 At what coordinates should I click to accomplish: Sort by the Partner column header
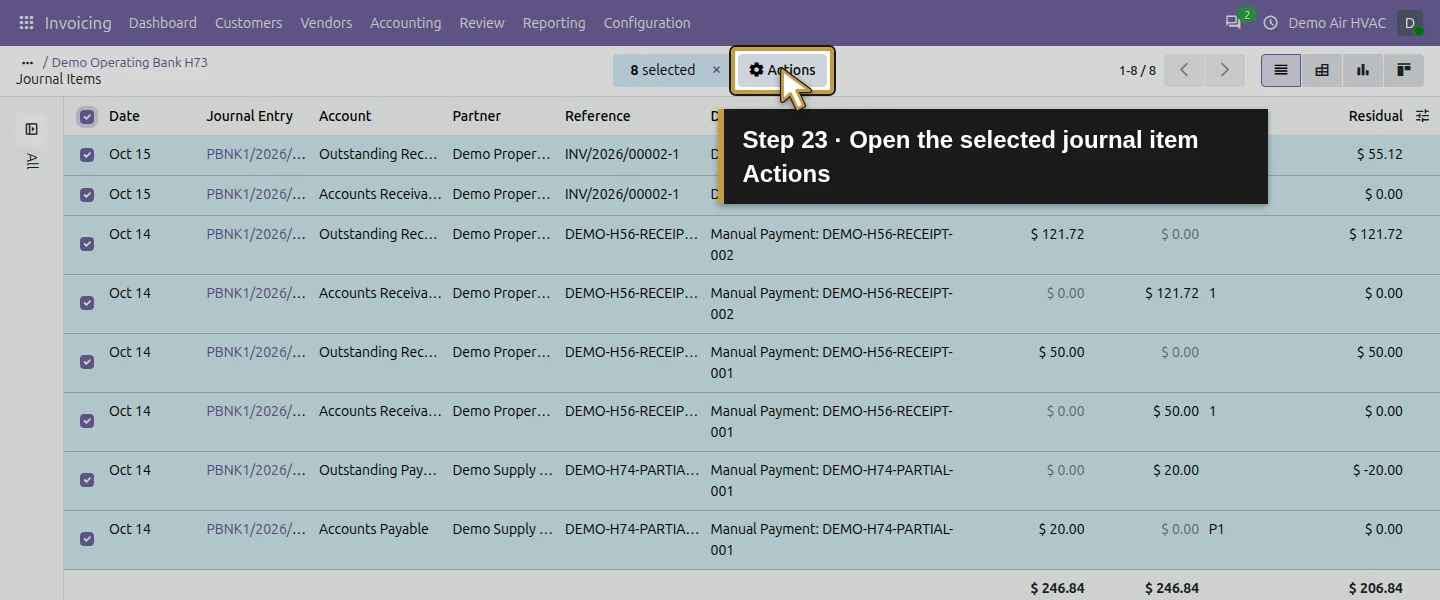(x=477, y=116)
